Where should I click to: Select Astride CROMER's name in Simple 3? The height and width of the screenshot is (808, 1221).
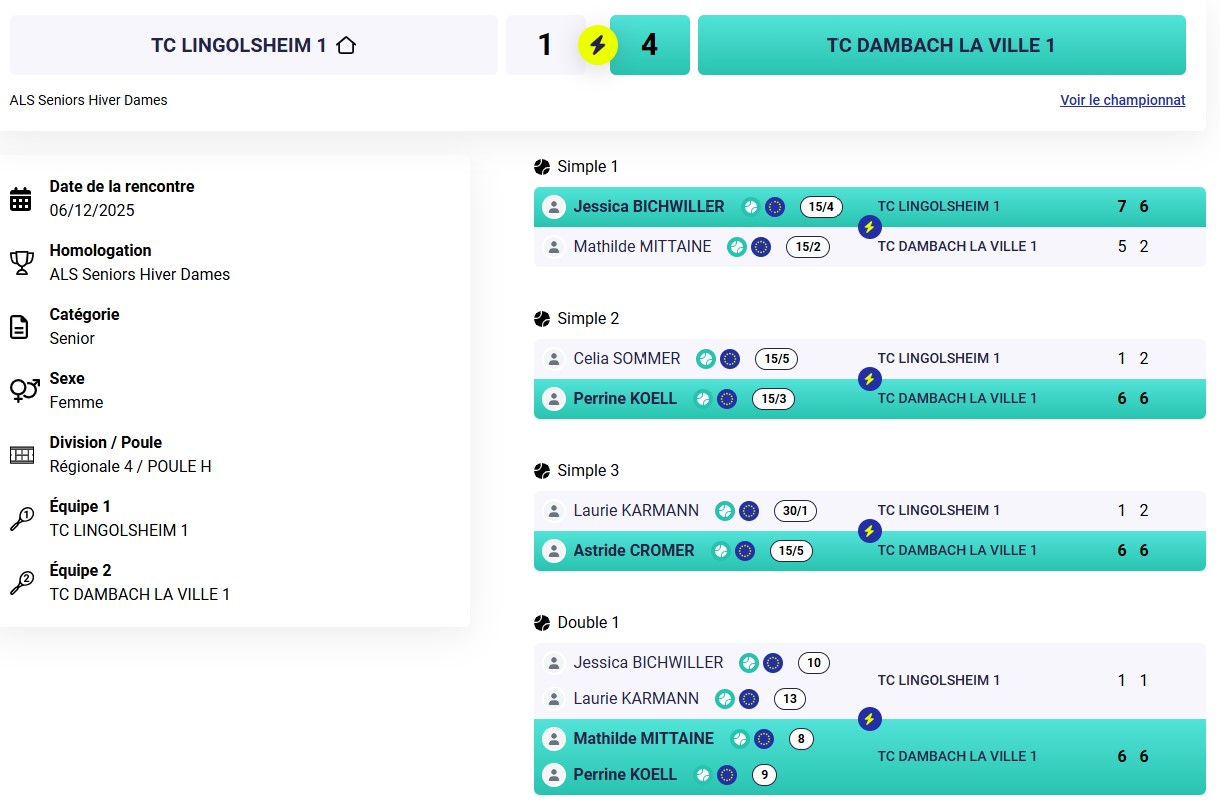click(633, 551)
